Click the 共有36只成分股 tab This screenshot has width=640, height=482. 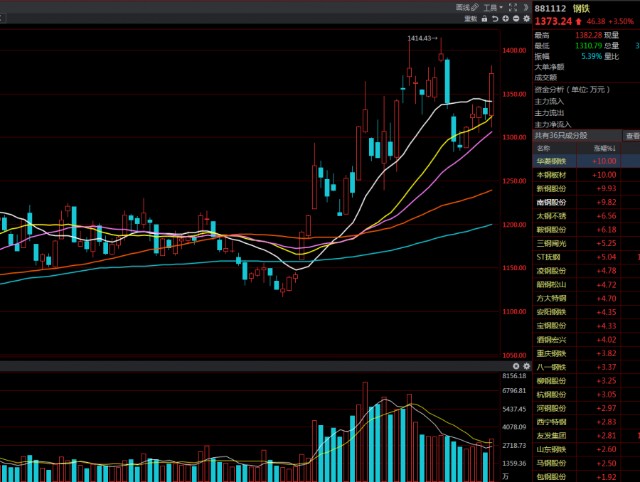pos(561,135)
